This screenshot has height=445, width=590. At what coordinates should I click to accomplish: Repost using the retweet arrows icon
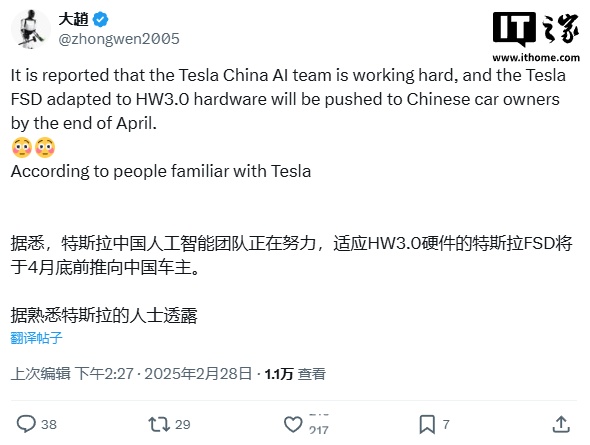pyautogui.click(x=159, y=424)
